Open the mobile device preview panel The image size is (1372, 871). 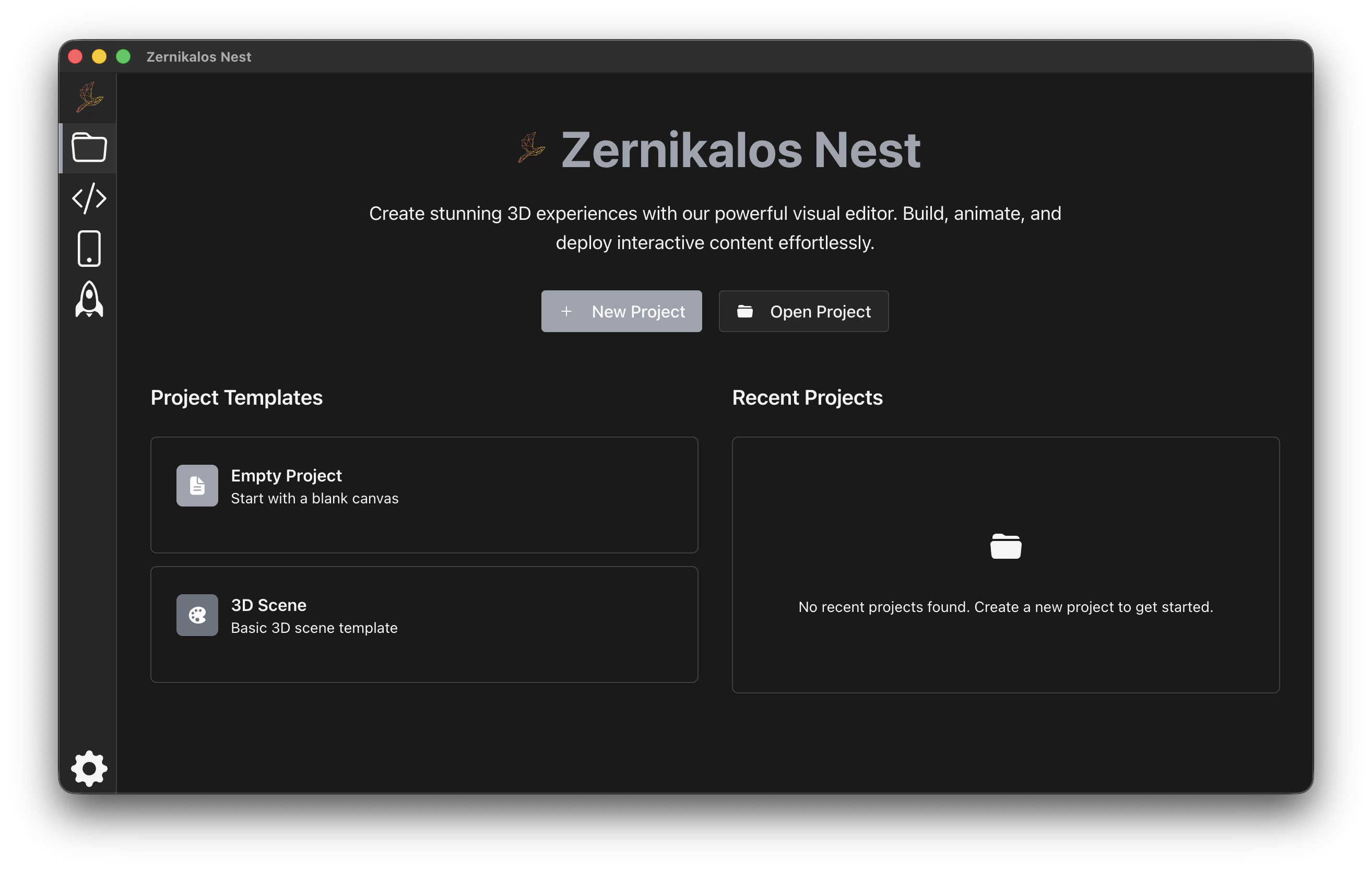coord(89,249)
